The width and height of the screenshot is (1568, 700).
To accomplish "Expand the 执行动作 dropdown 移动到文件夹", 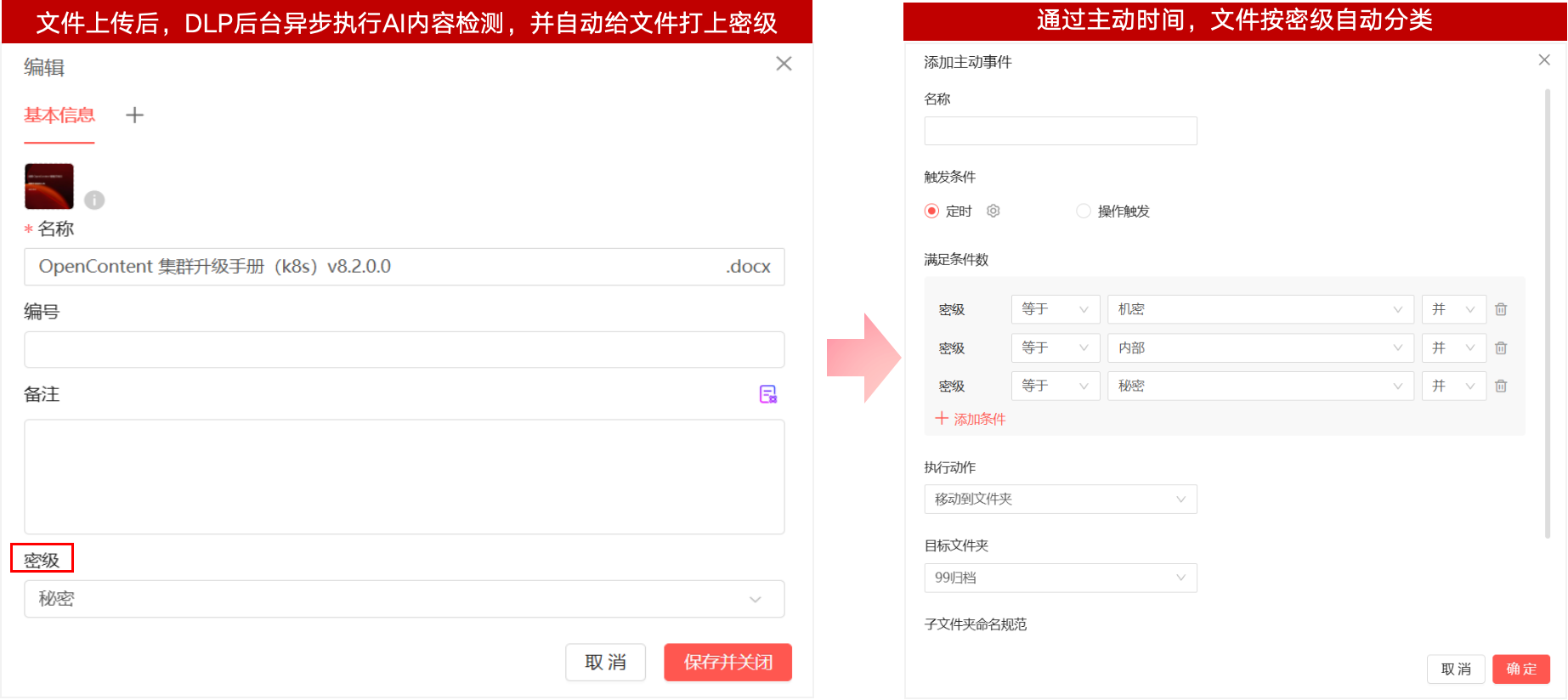I will point(1060,500).
